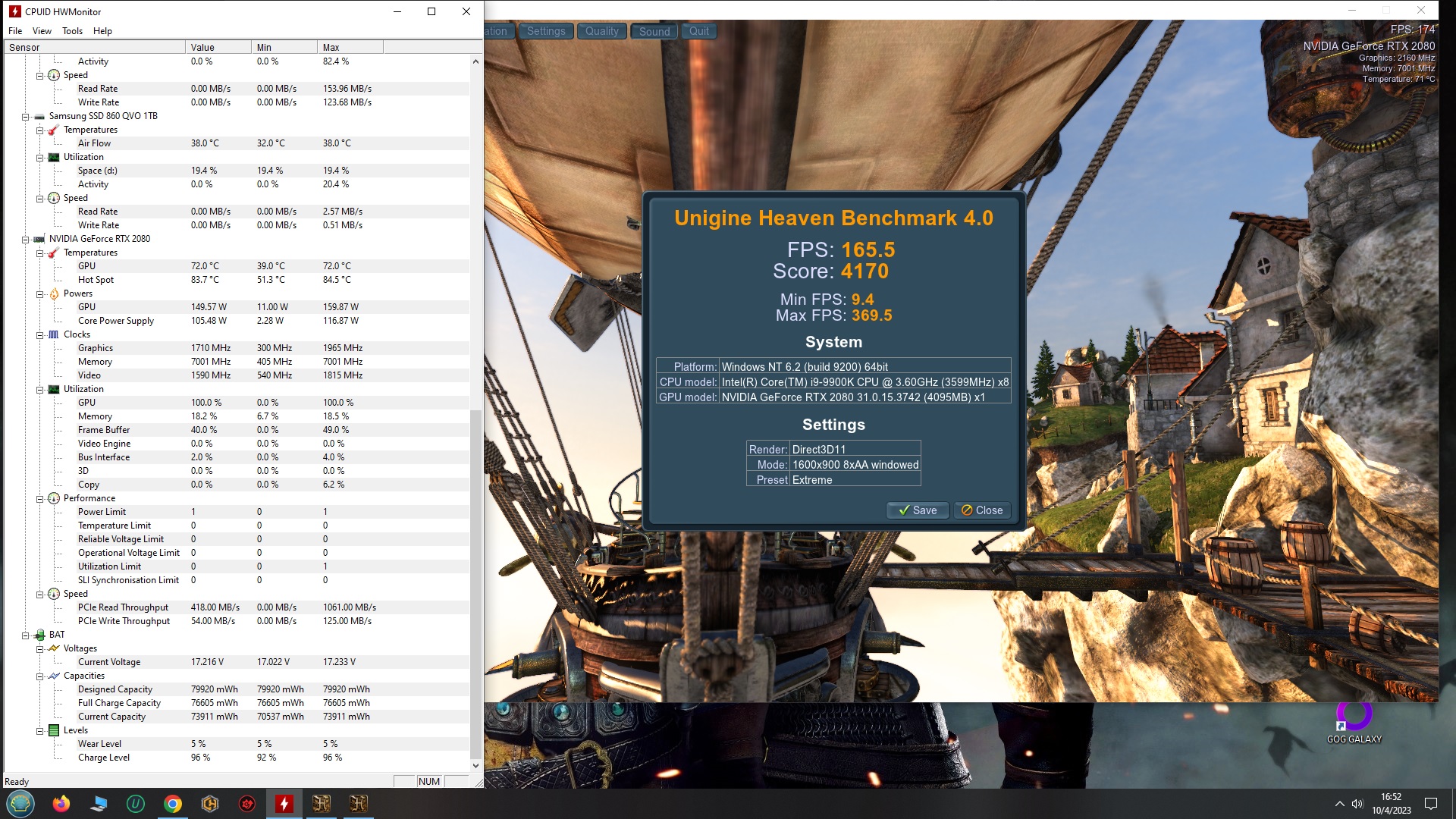Save the benchmark results

(917, 510)
